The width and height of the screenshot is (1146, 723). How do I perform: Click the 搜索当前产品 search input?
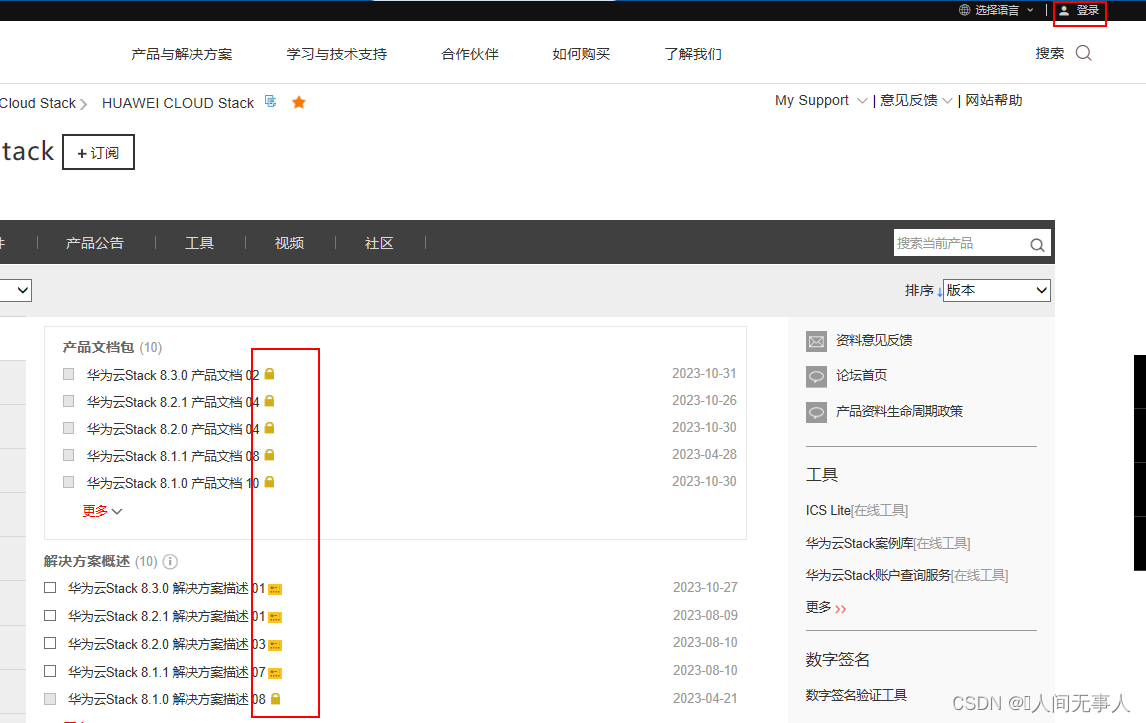(x=960, y=243)
